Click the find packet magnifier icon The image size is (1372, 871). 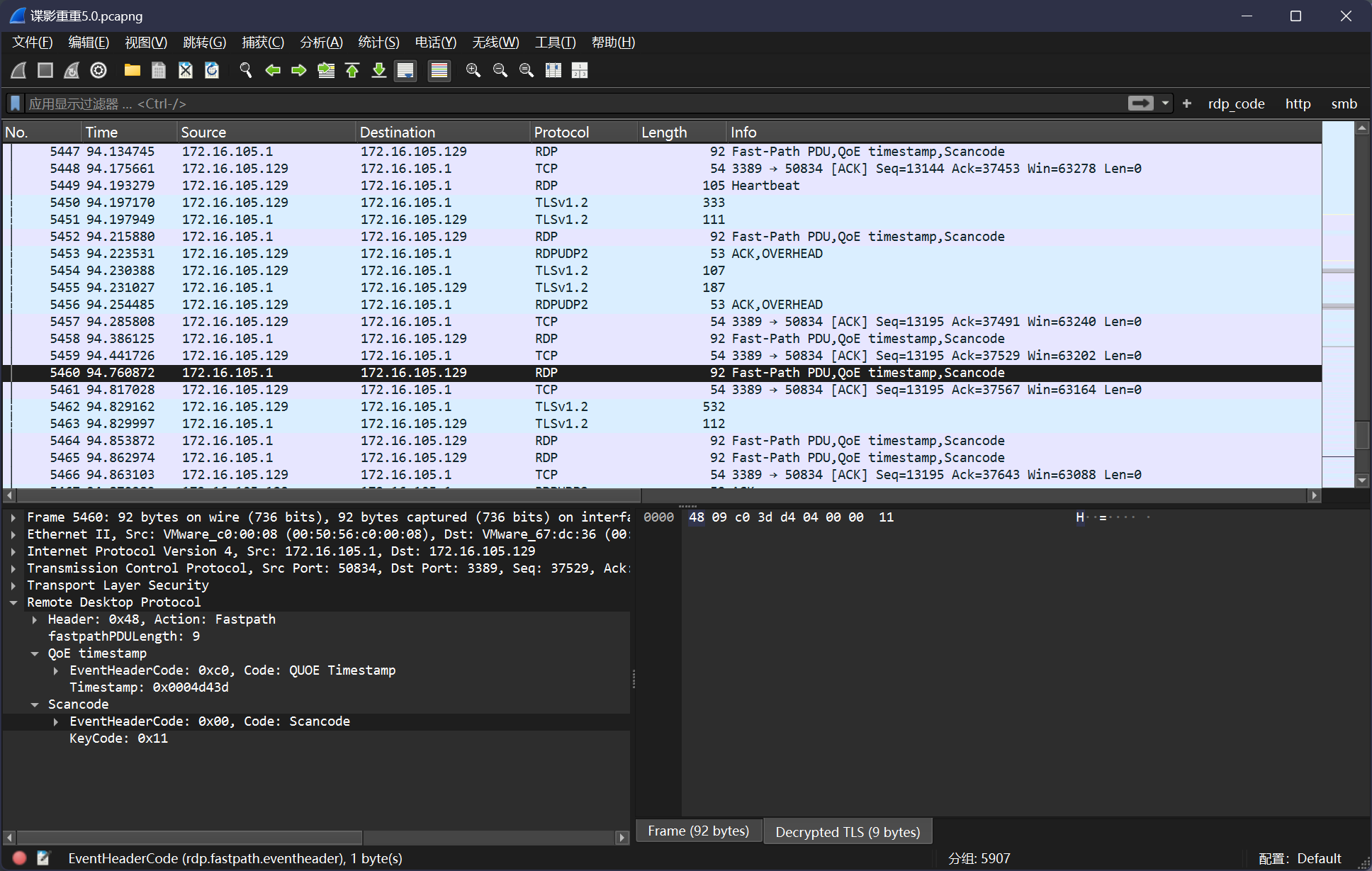pos(245,70)
